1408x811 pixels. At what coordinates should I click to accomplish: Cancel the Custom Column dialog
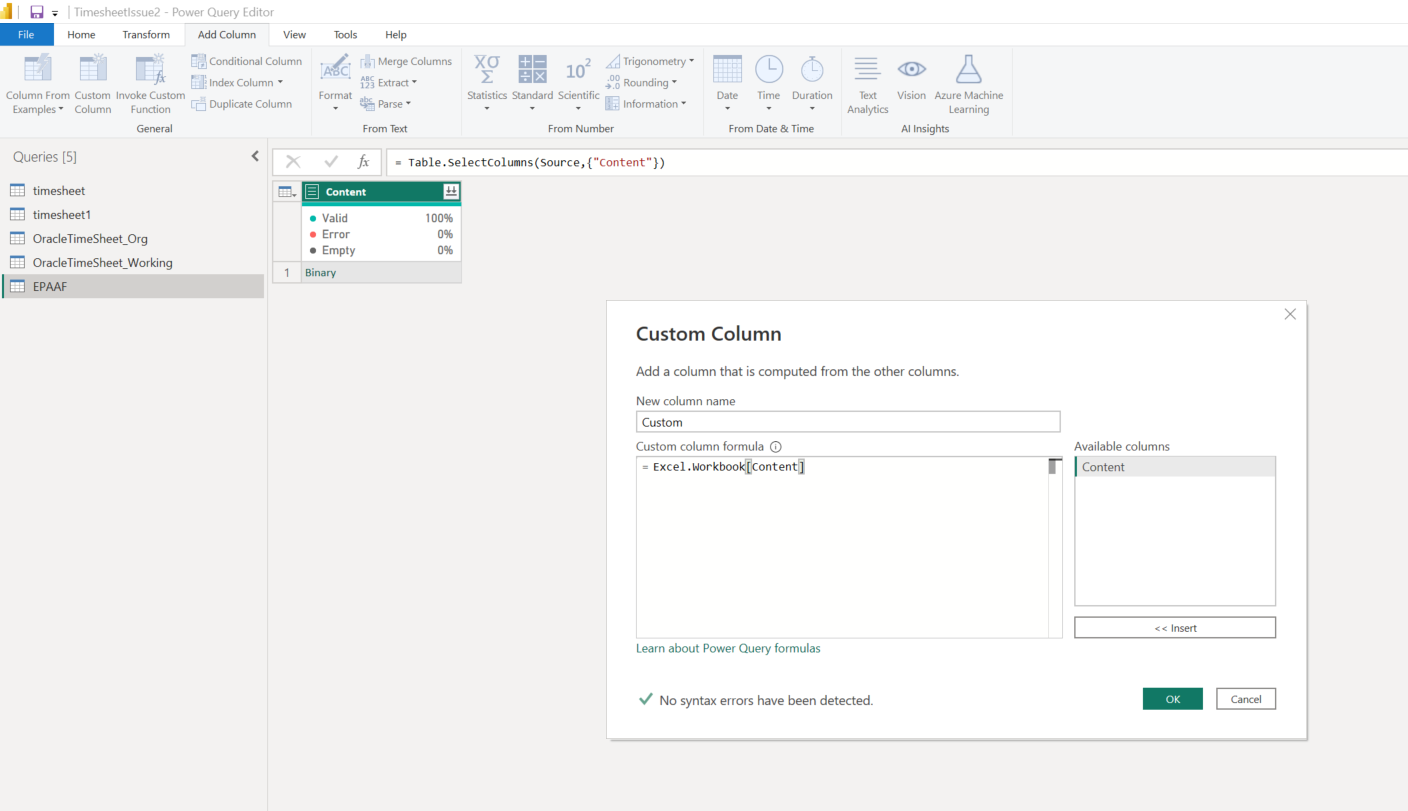tap(1246, 699)
